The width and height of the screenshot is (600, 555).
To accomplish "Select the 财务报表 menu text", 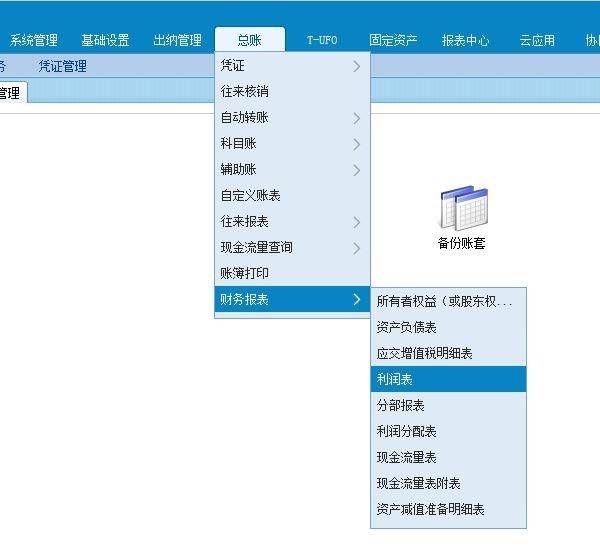I will click(245, 299).
